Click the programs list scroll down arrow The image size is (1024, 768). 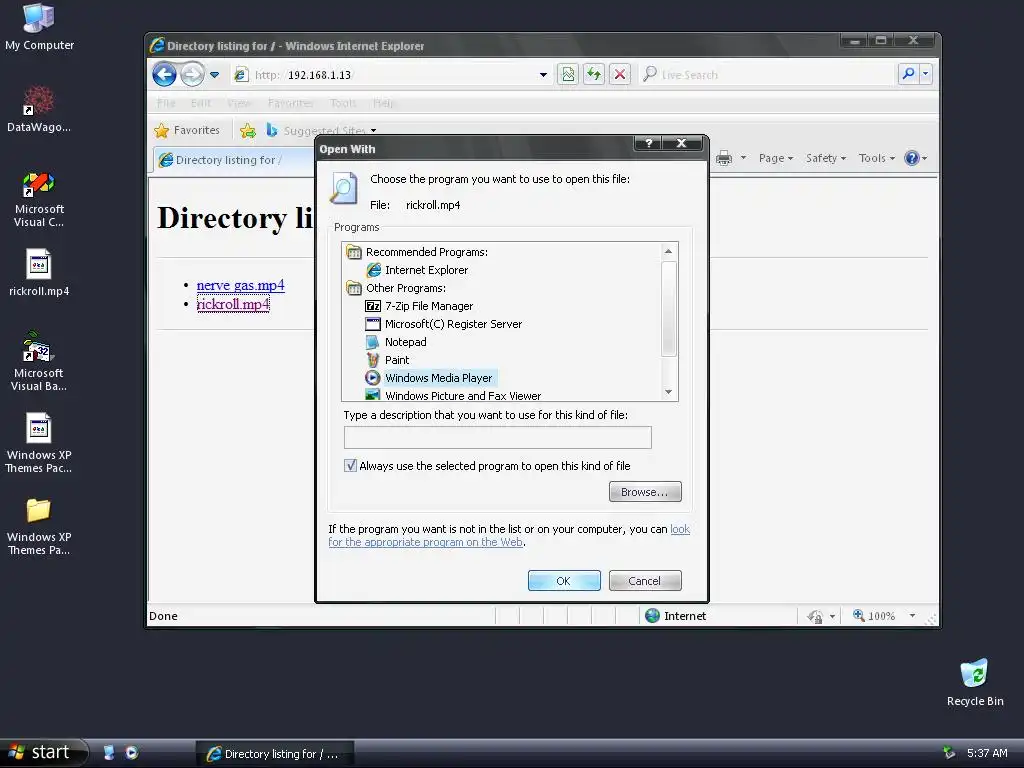668,392
